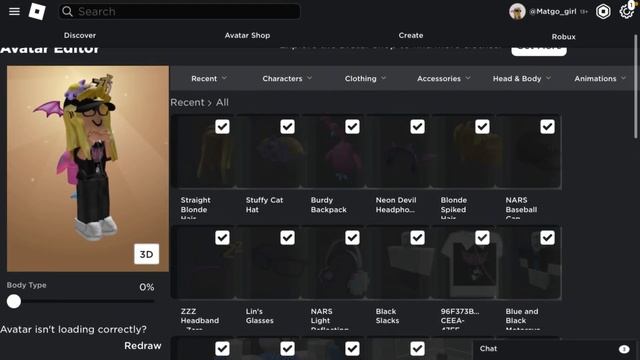640x360 pixels.
Task: Click the Lin's Glasses label
Action: click(260, 316)
